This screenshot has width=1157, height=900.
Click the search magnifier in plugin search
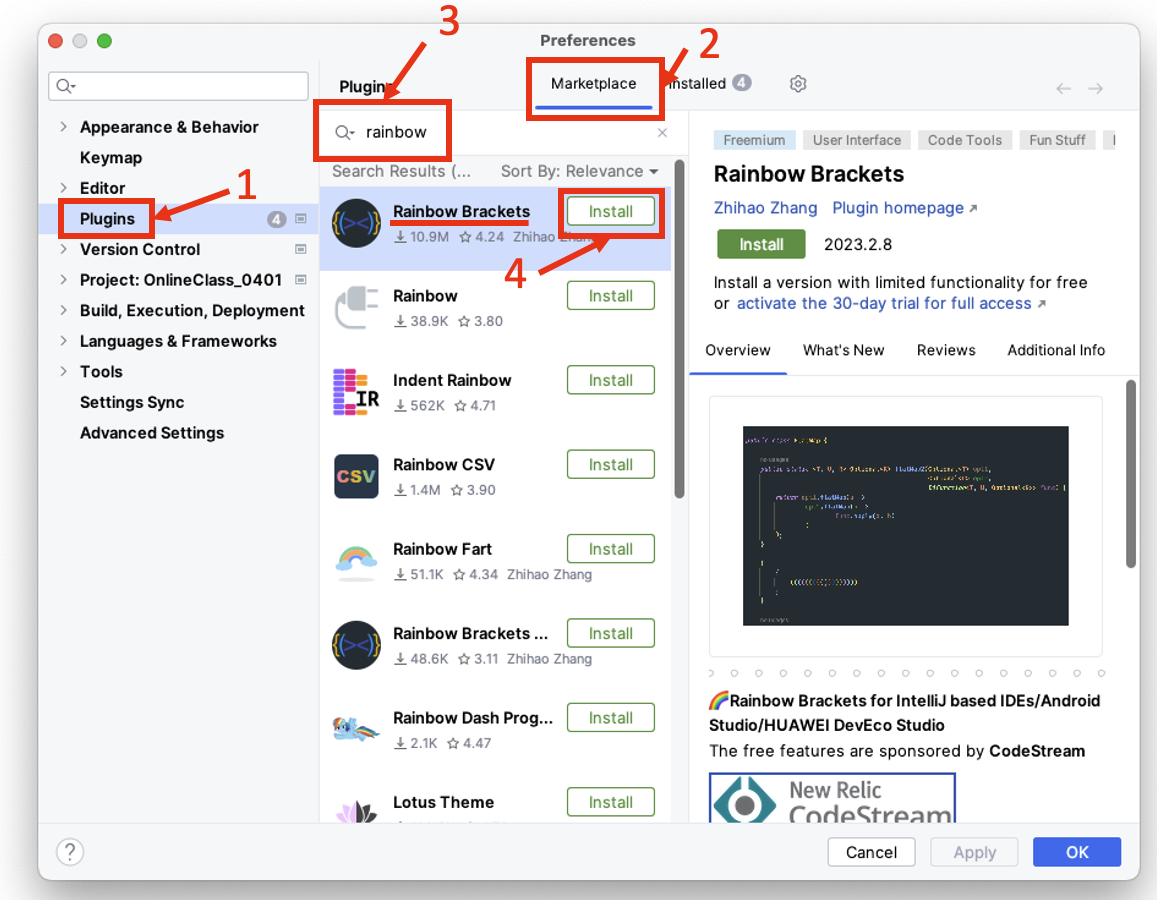pos(345,133)
